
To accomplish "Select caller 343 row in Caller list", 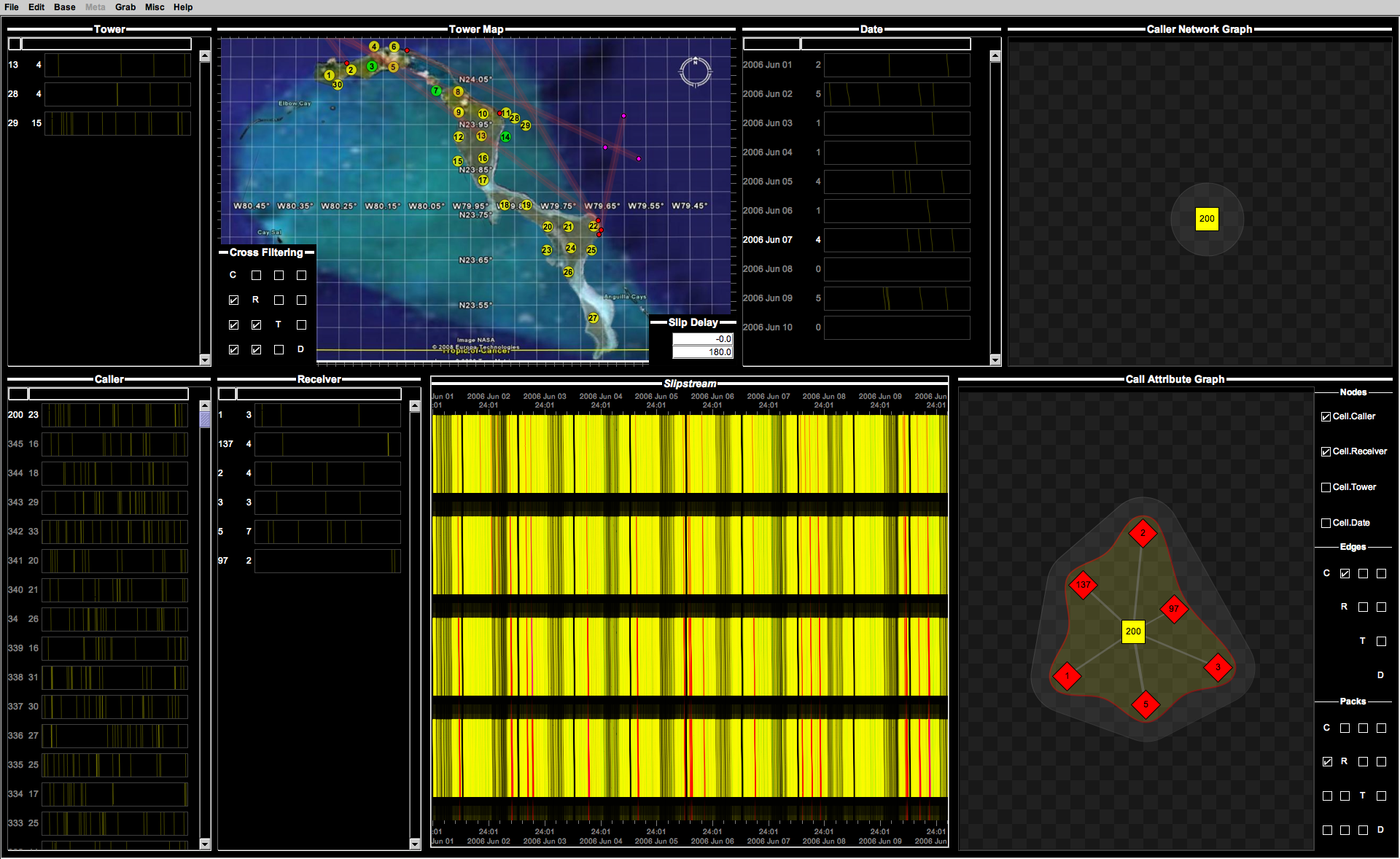I will click(x=98, y=502).
